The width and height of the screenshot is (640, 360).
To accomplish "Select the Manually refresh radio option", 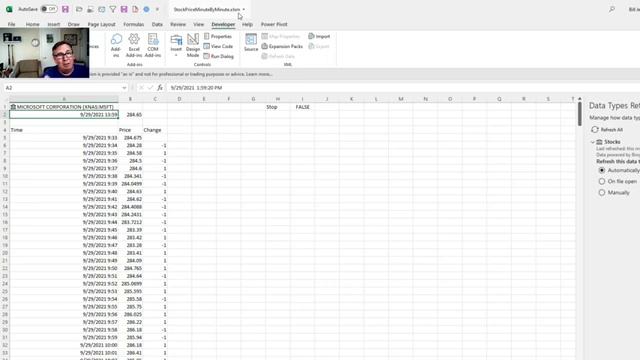I will pos(602,192).
